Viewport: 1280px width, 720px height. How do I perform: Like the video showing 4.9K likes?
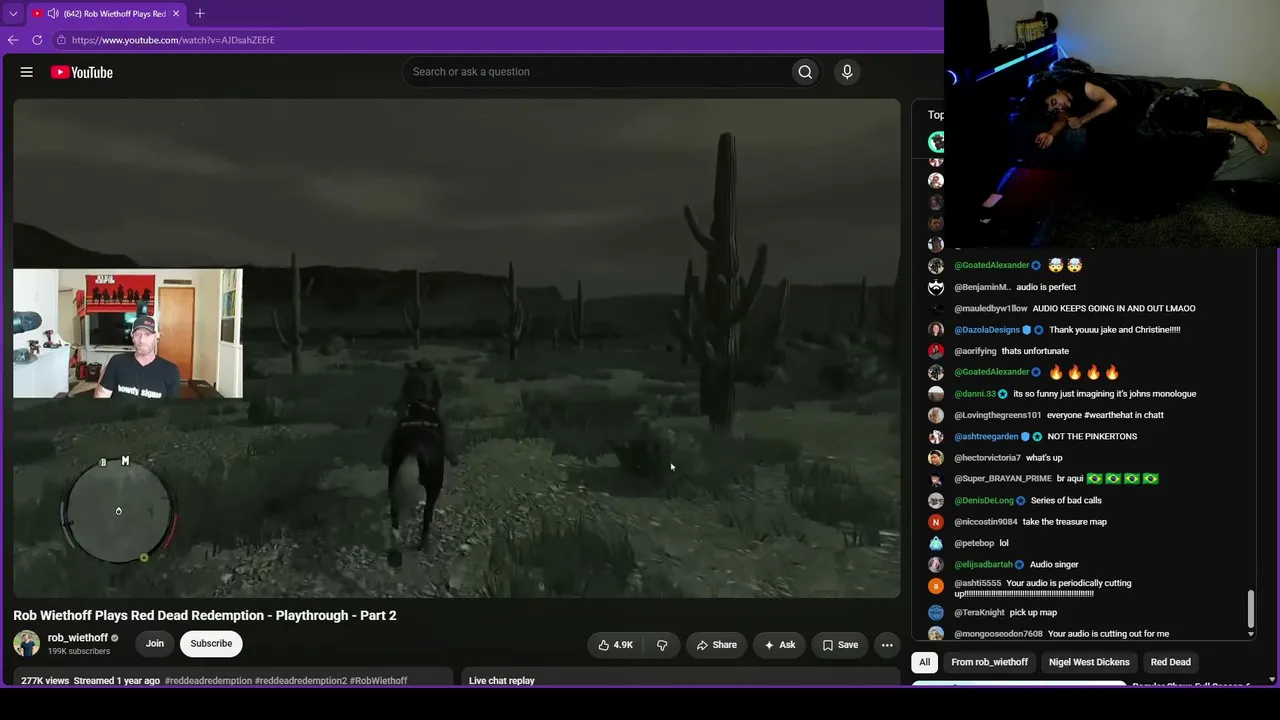pyautogui.click(x=615, y=645)
